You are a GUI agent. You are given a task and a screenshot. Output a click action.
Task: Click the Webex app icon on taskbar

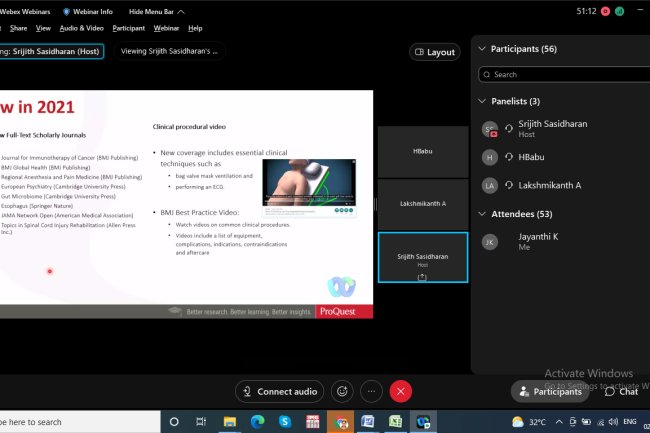(423, 422)
